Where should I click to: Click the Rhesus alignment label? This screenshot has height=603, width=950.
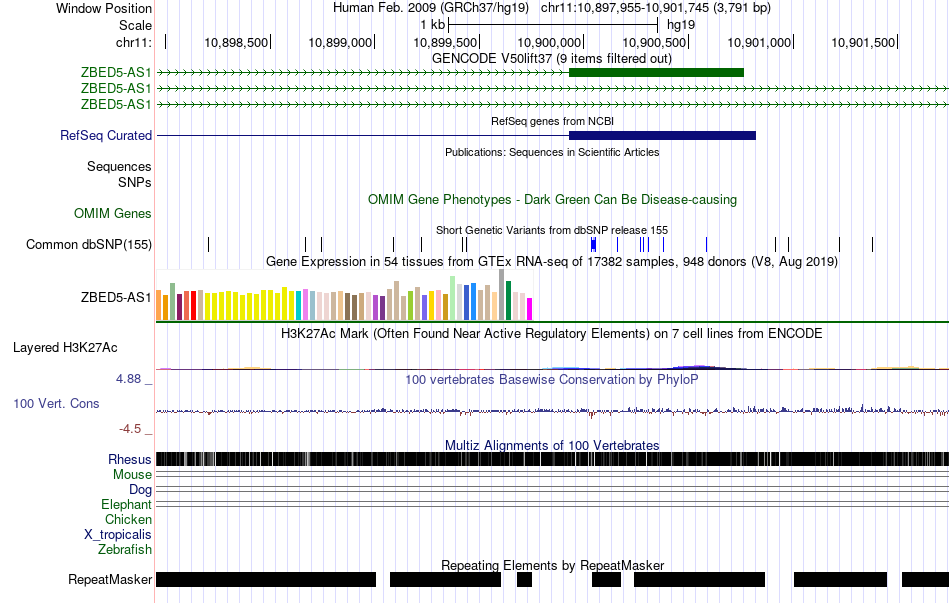[x=130, y=459]
